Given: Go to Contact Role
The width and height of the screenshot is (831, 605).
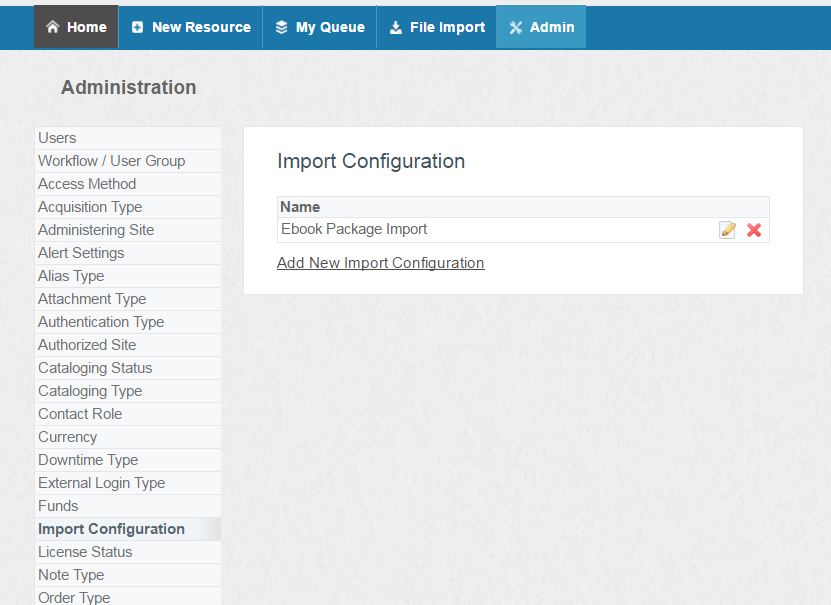Looking at the screenshot, I should click(x=128, y=414).
